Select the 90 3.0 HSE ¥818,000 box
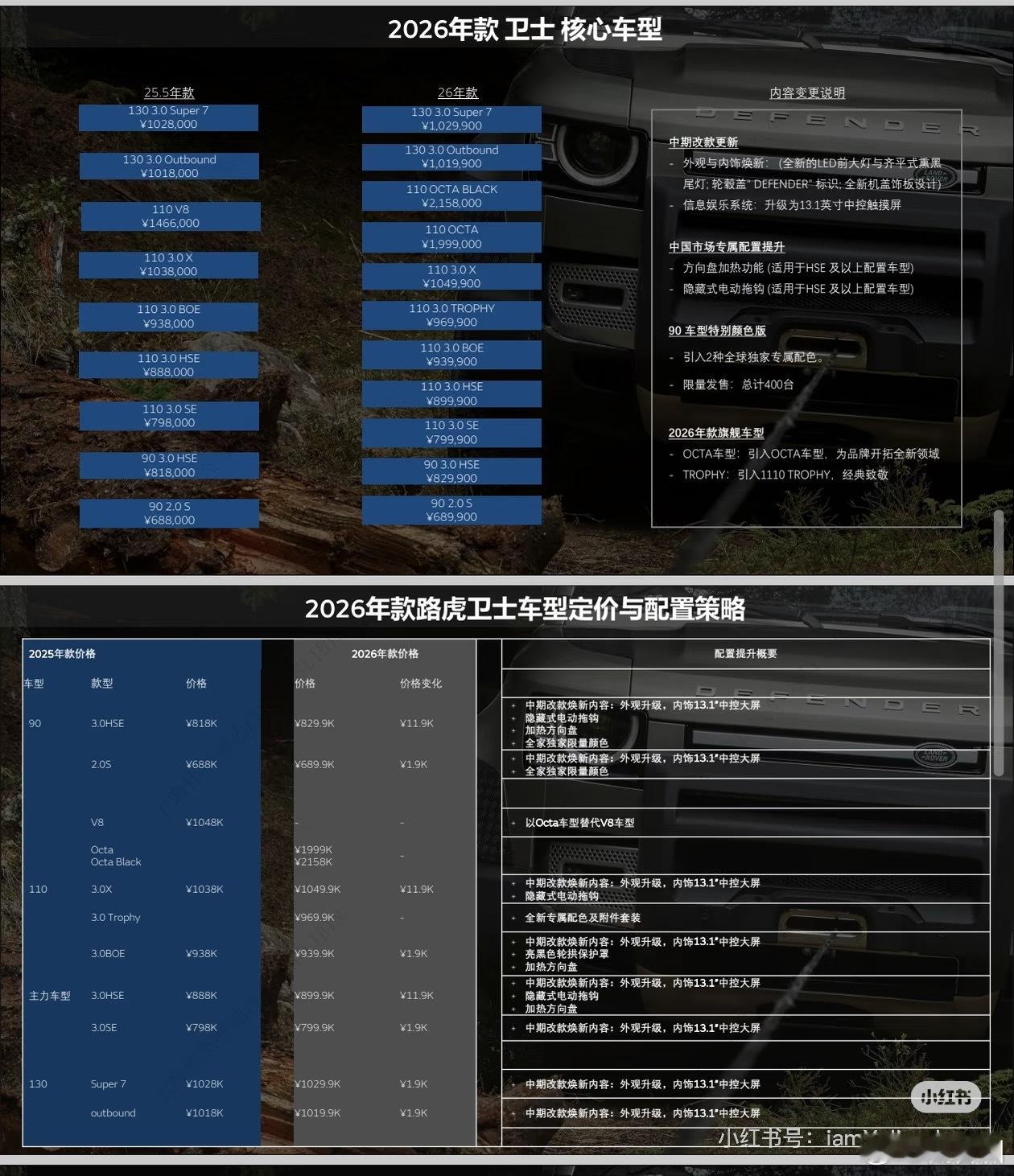The image size is (1014, 1176). [169, 466]
